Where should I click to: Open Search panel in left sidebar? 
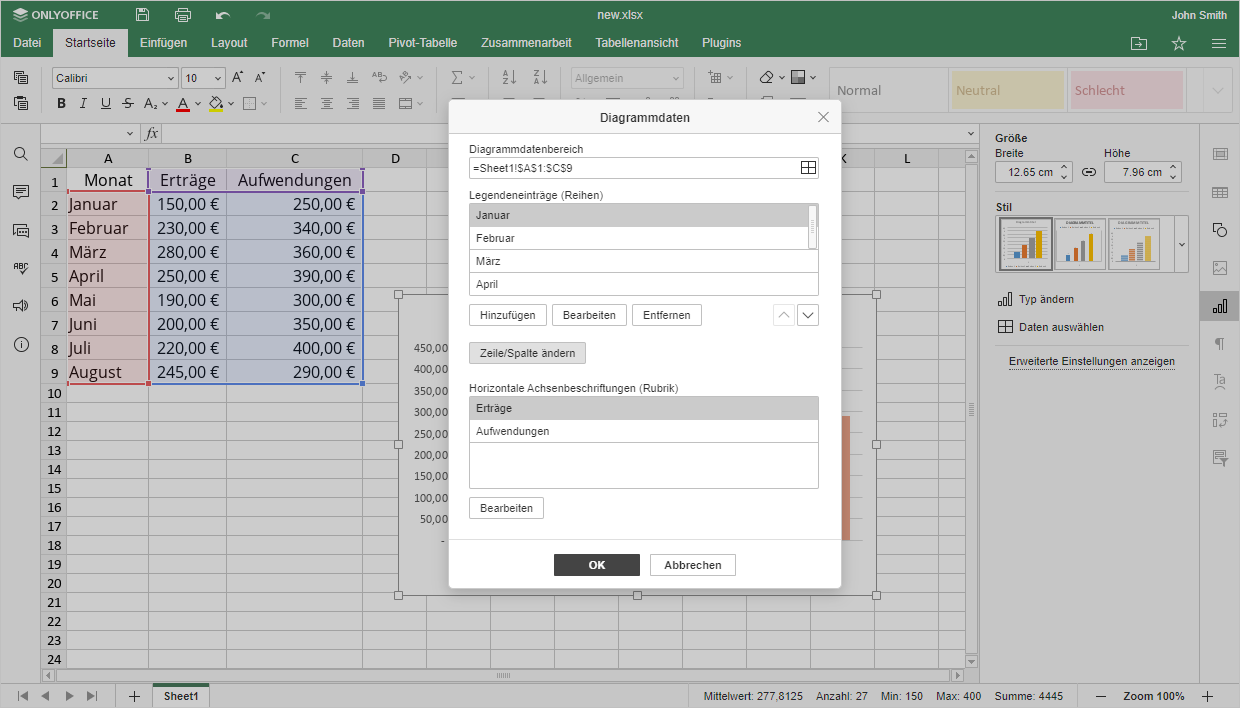pyautogui.click(x=20, y=154)
